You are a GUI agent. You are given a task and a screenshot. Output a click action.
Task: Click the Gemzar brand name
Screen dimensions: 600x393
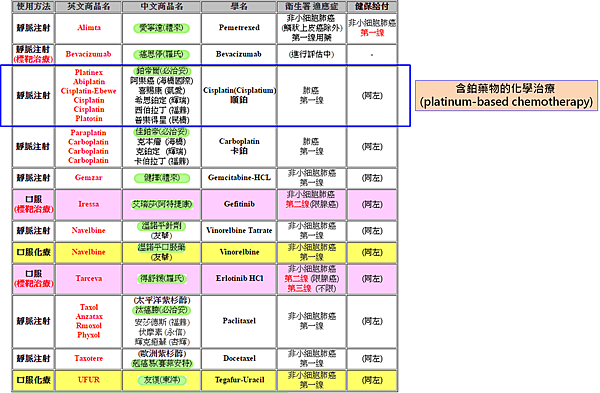89,178
